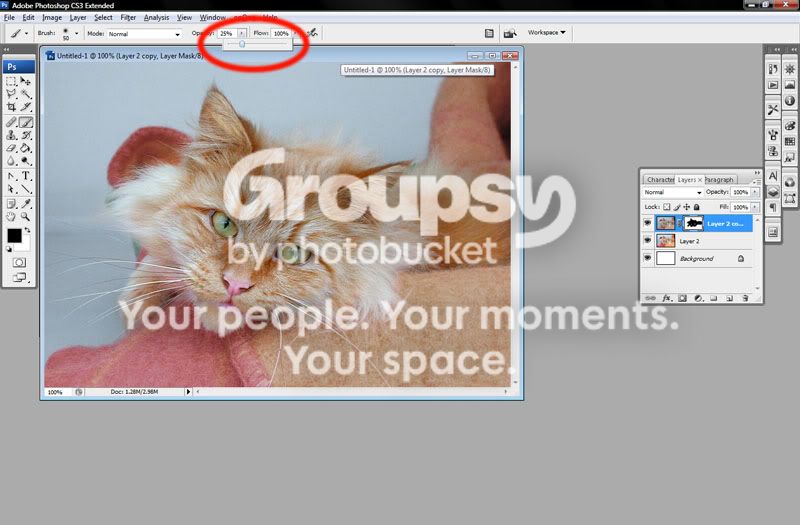Open layer Fill arrow
Image resolution: width=800 pixels, height=525 pixels.
click(755, 207)
